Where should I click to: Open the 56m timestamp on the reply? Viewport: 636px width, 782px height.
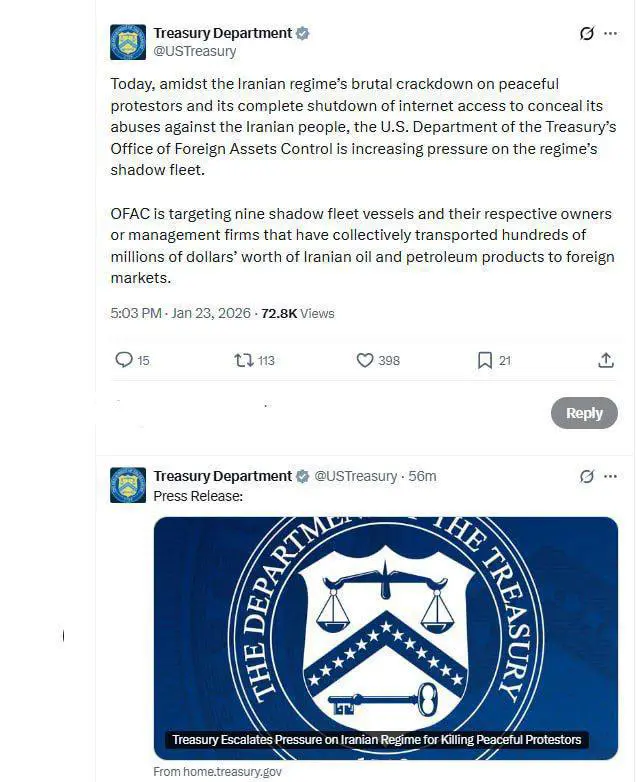pyautogui.click(x=423, y=476)
